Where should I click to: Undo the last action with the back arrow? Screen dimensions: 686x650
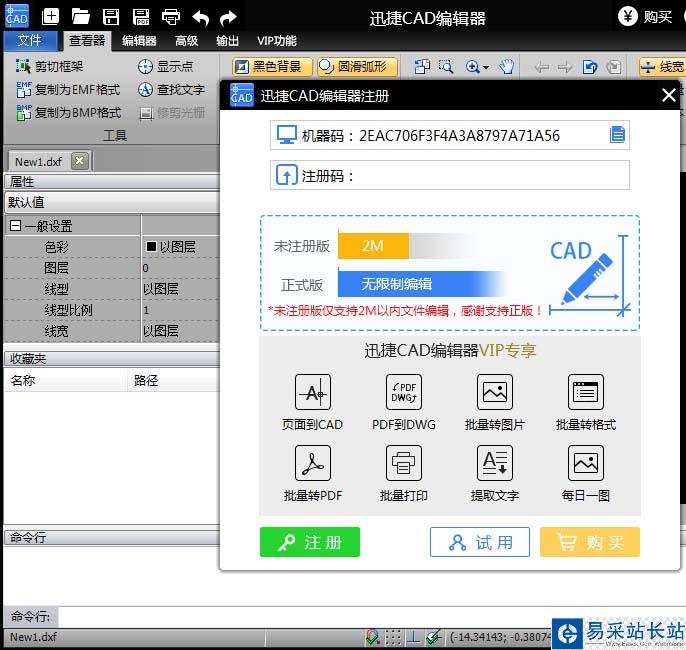click(x=200, y=18)
